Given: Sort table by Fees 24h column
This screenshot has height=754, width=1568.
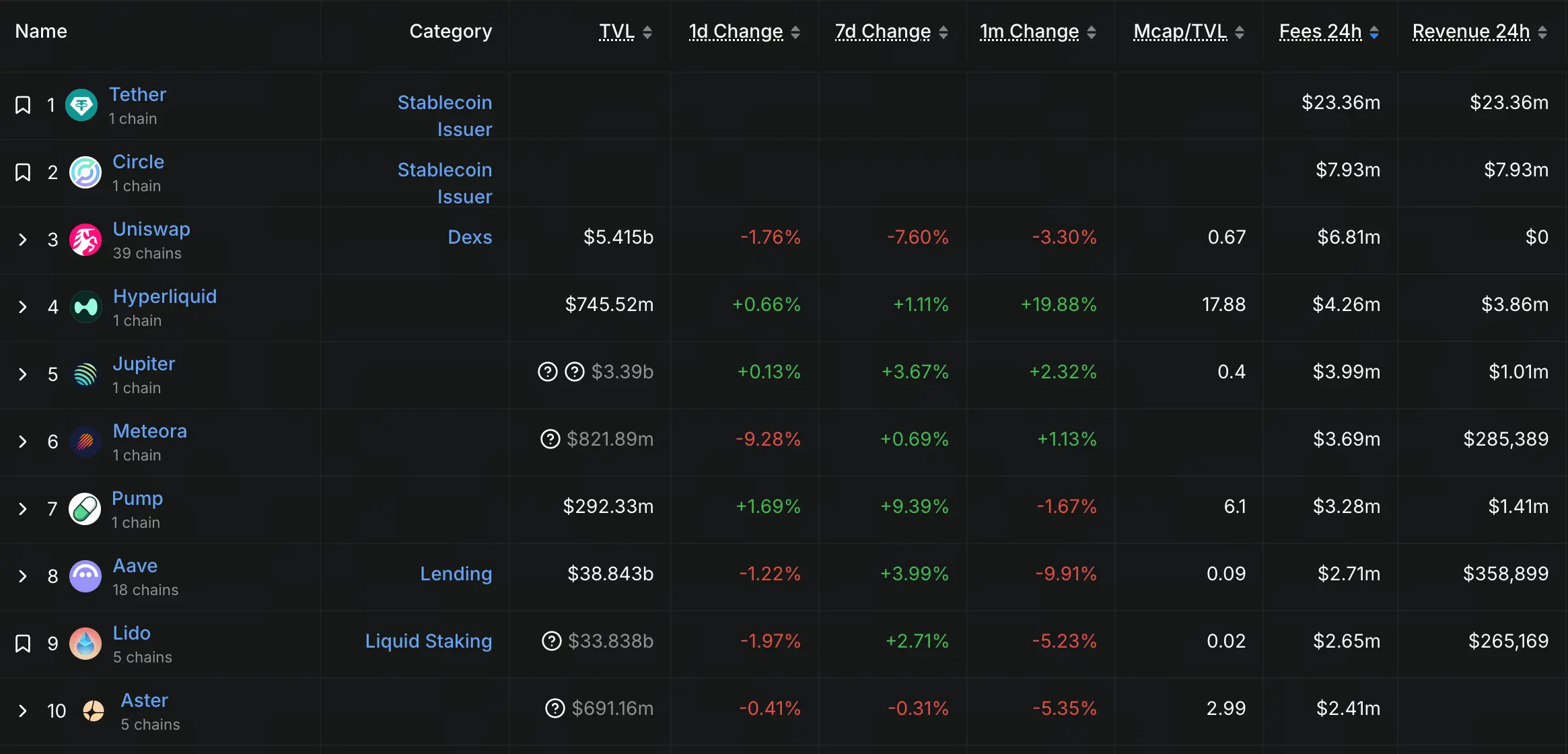Looking at the screenshot, I should (1320, 32).
